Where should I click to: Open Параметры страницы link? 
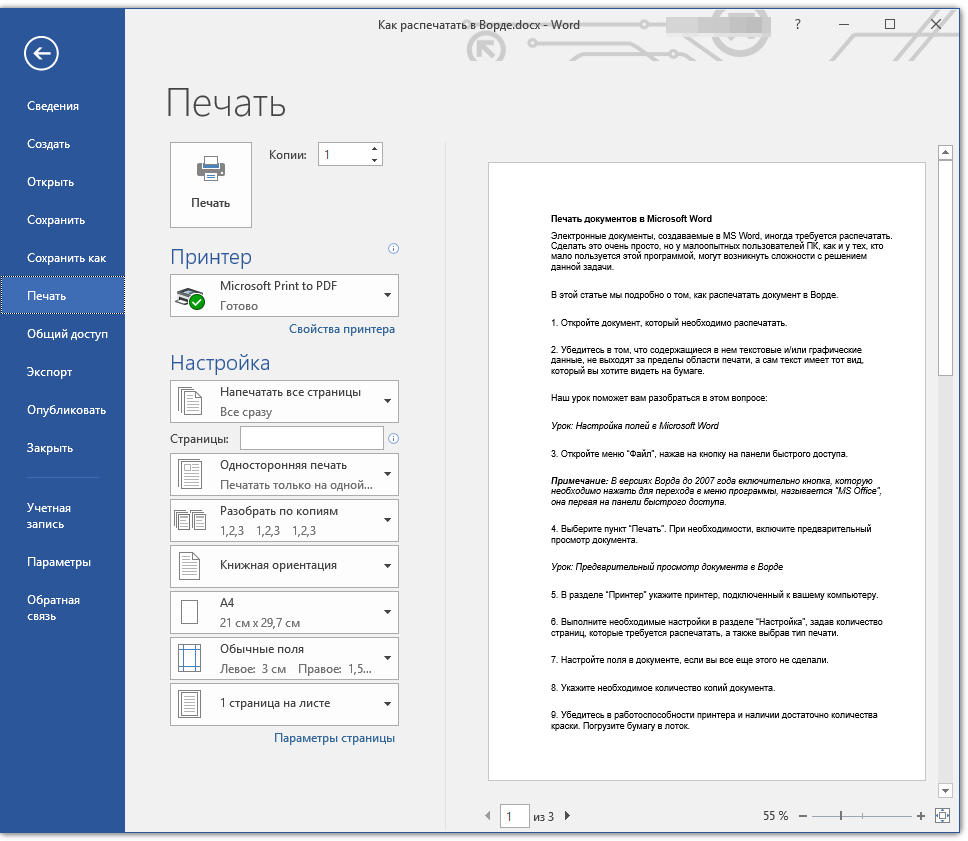click(x=335, y=738)
